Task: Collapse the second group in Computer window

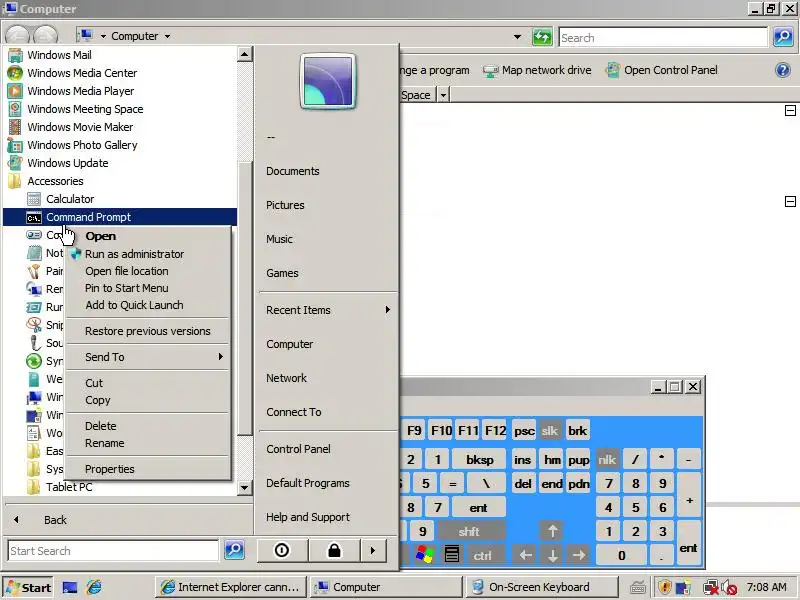Action: tap(790, 202)
